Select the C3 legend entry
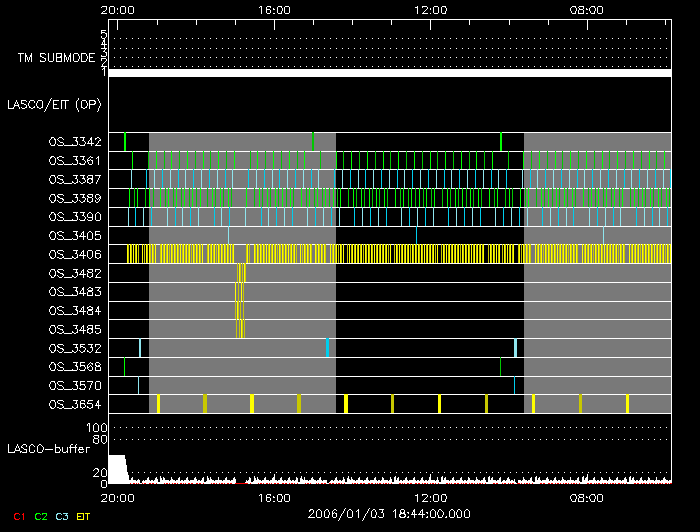 64,516
